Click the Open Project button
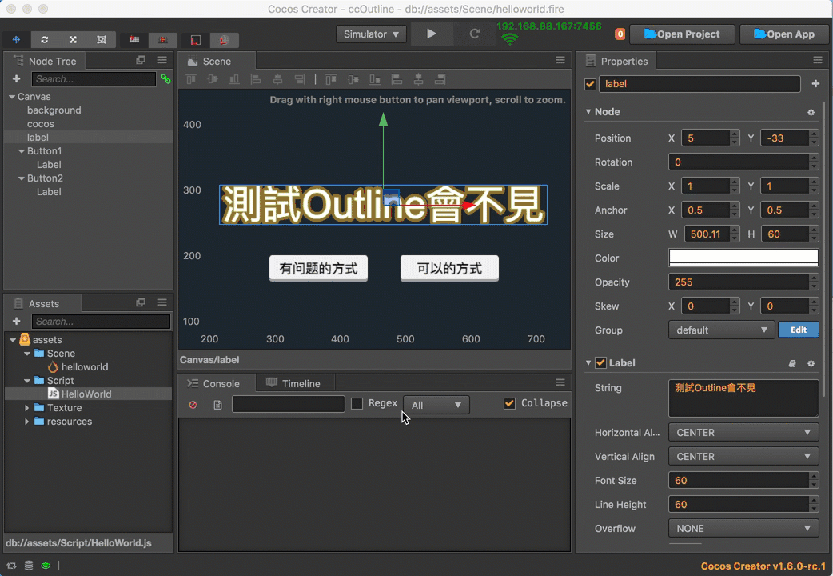Image resolution: width=833 pixels, height=576 pixels. click(682, 34)
